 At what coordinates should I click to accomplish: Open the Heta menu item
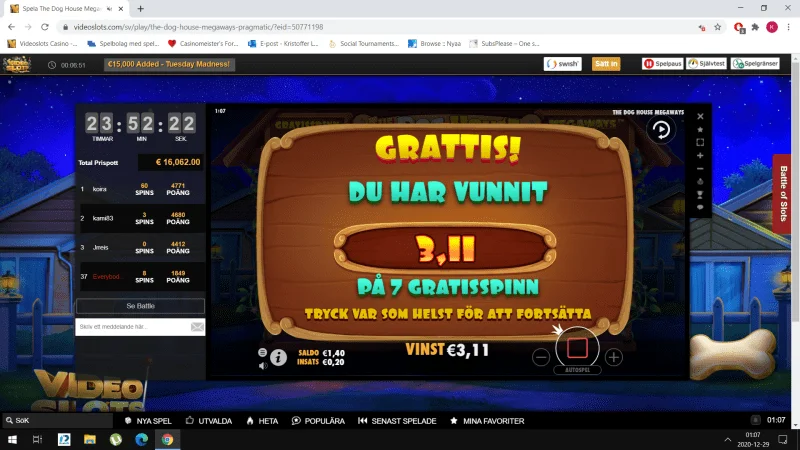click(262, 421)
